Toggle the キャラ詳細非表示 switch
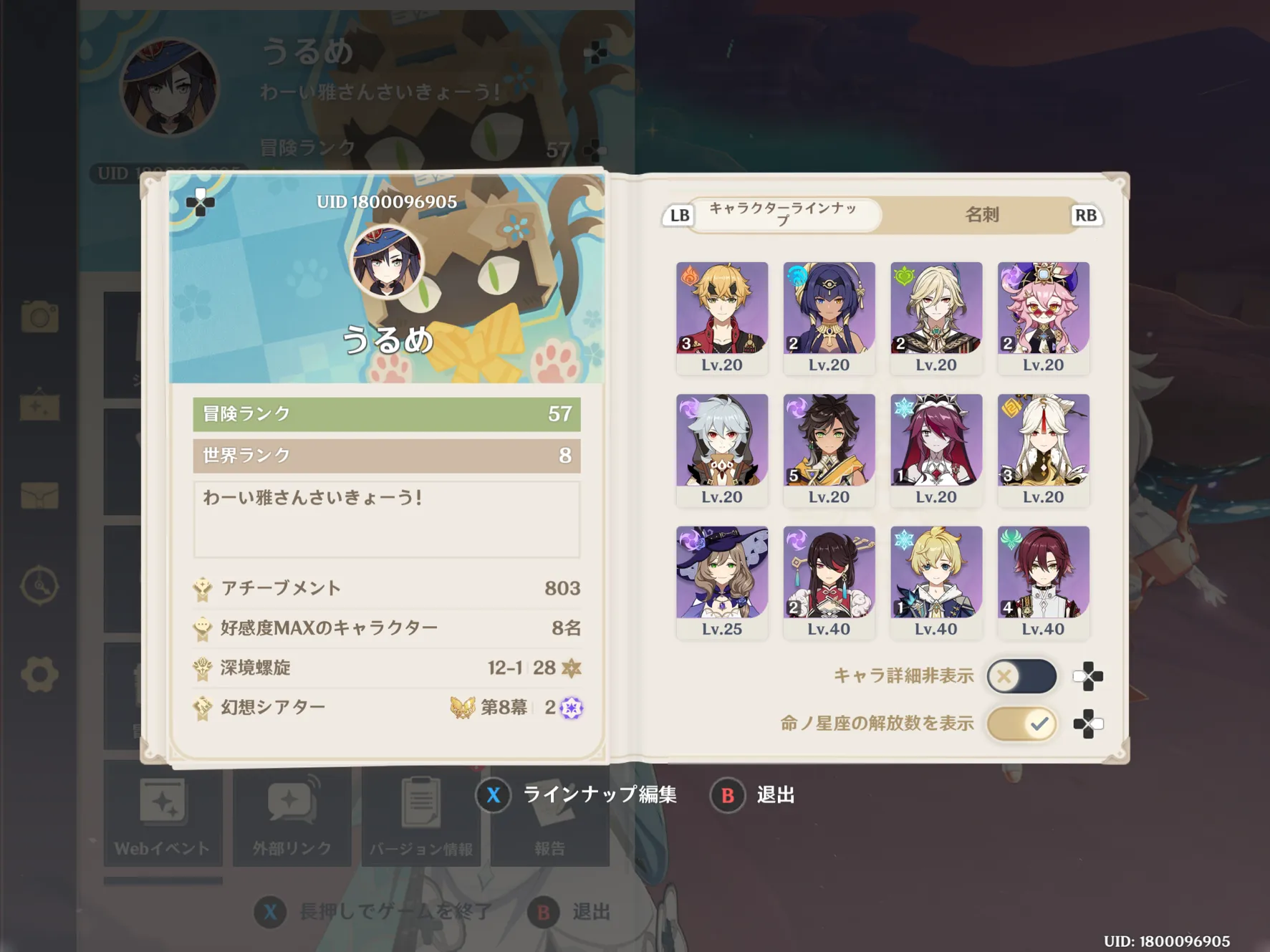Viewport: 1270px width, 952px height. tap(1021, 676)
